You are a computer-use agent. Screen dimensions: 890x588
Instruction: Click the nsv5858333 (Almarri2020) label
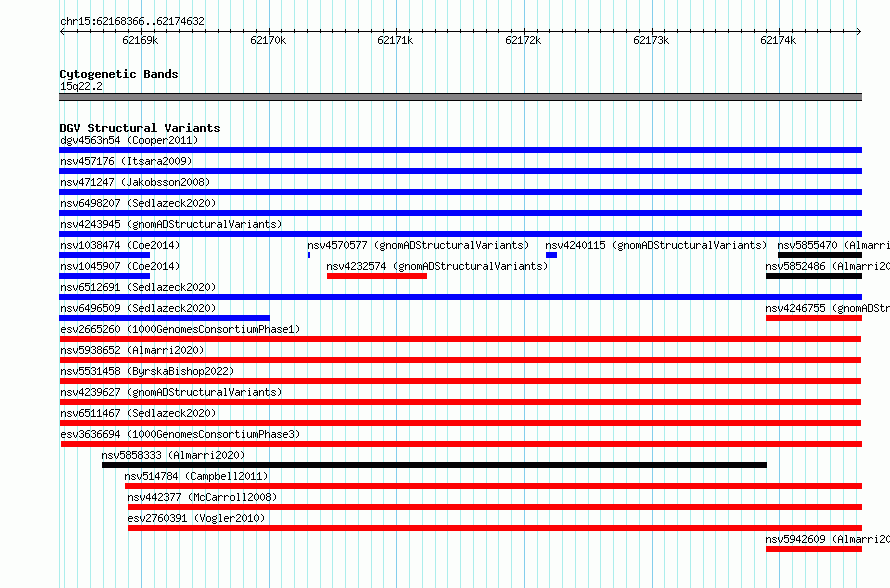[173, 455]
